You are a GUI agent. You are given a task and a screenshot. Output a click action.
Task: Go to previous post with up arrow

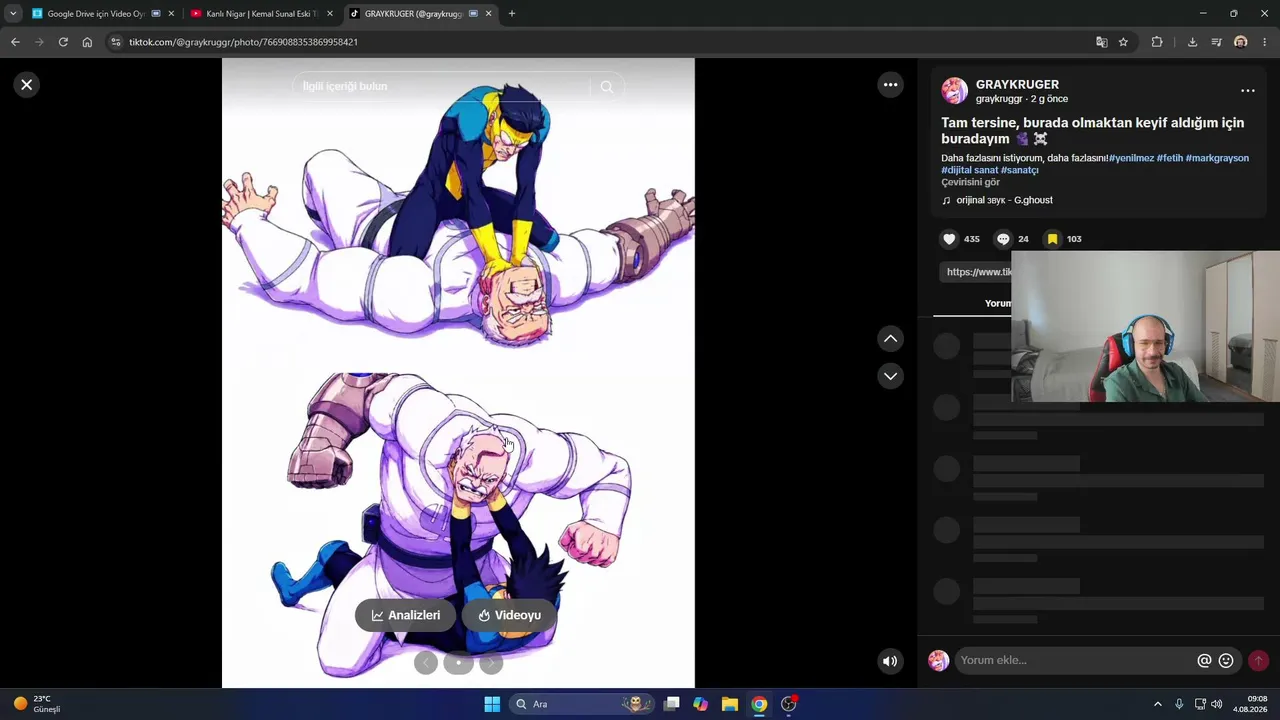pyautogui.click(x=891, y=339)
